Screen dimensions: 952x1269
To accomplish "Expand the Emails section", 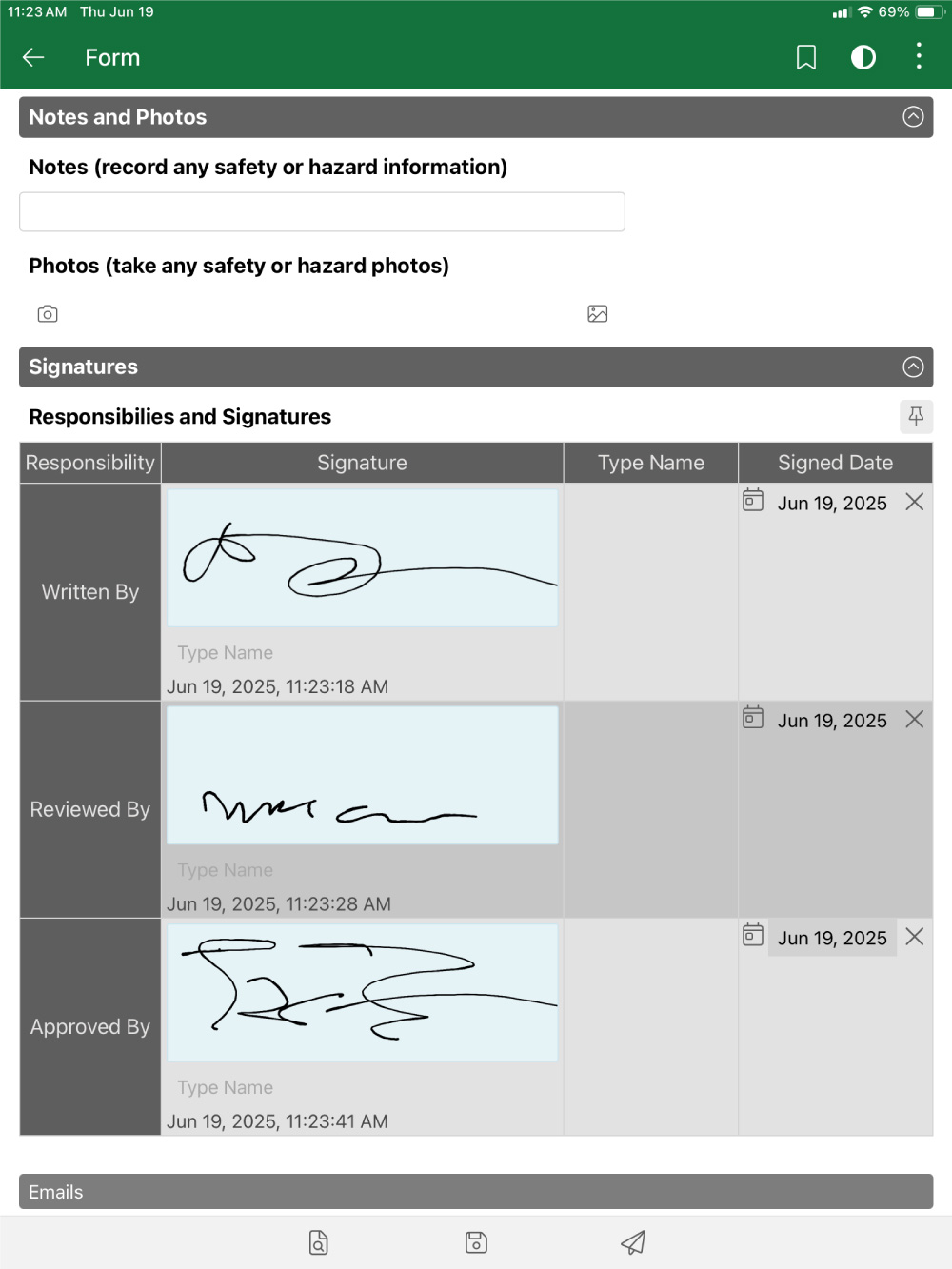I will pos(476,1192).
